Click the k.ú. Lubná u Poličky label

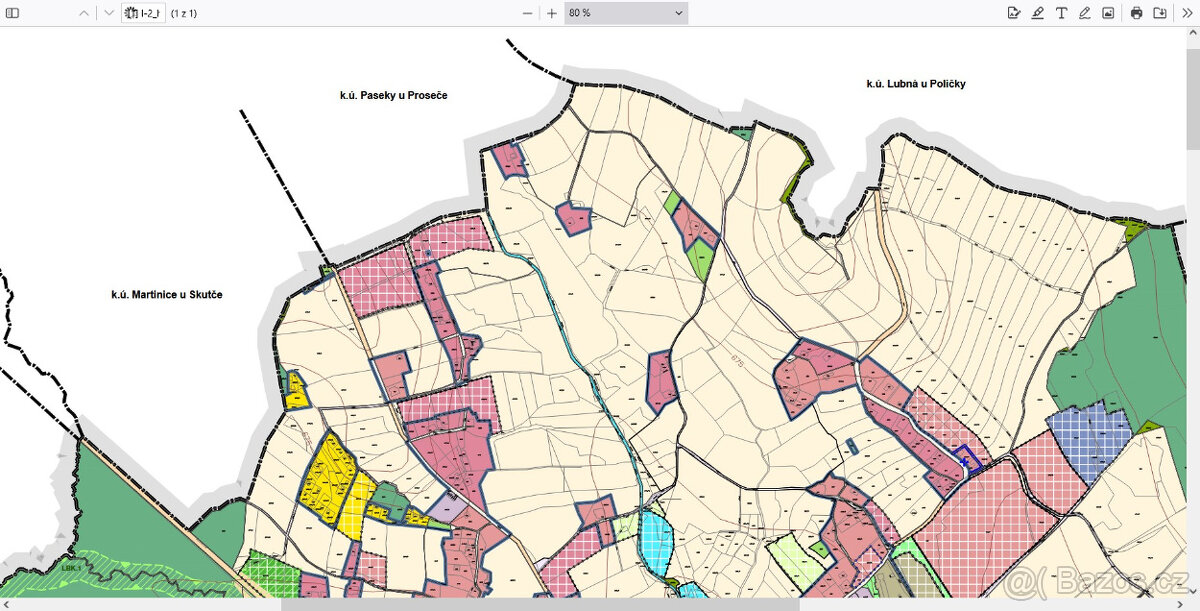point(916,84)
